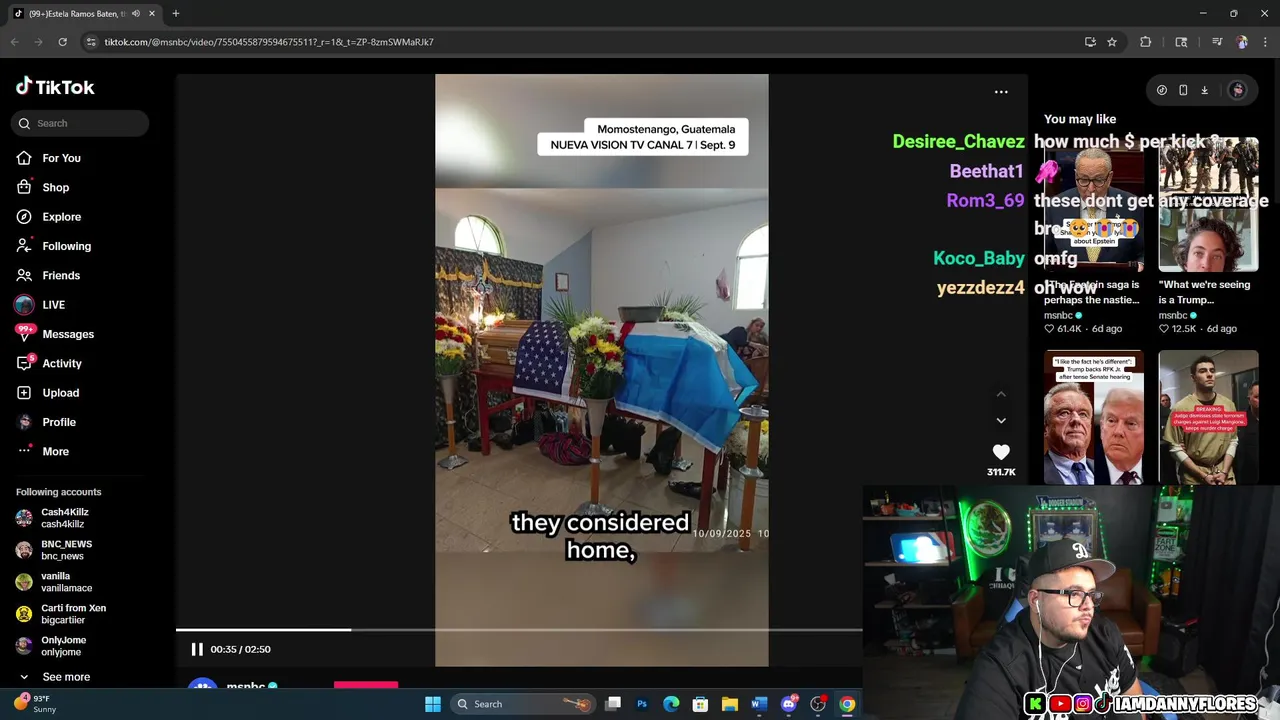Select the Estela Ramos Baten TikTok tab

[85, 14]
